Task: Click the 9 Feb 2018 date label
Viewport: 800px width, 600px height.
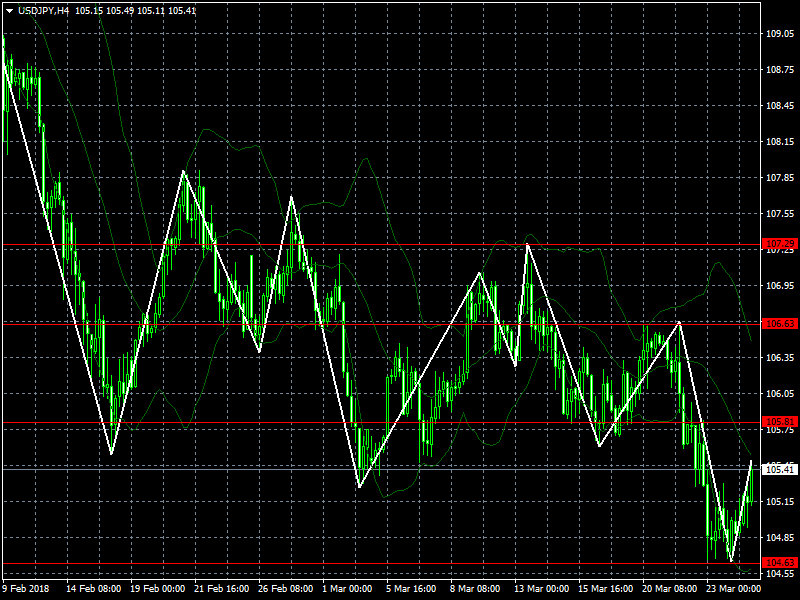Action: click(x=26, y=588)
